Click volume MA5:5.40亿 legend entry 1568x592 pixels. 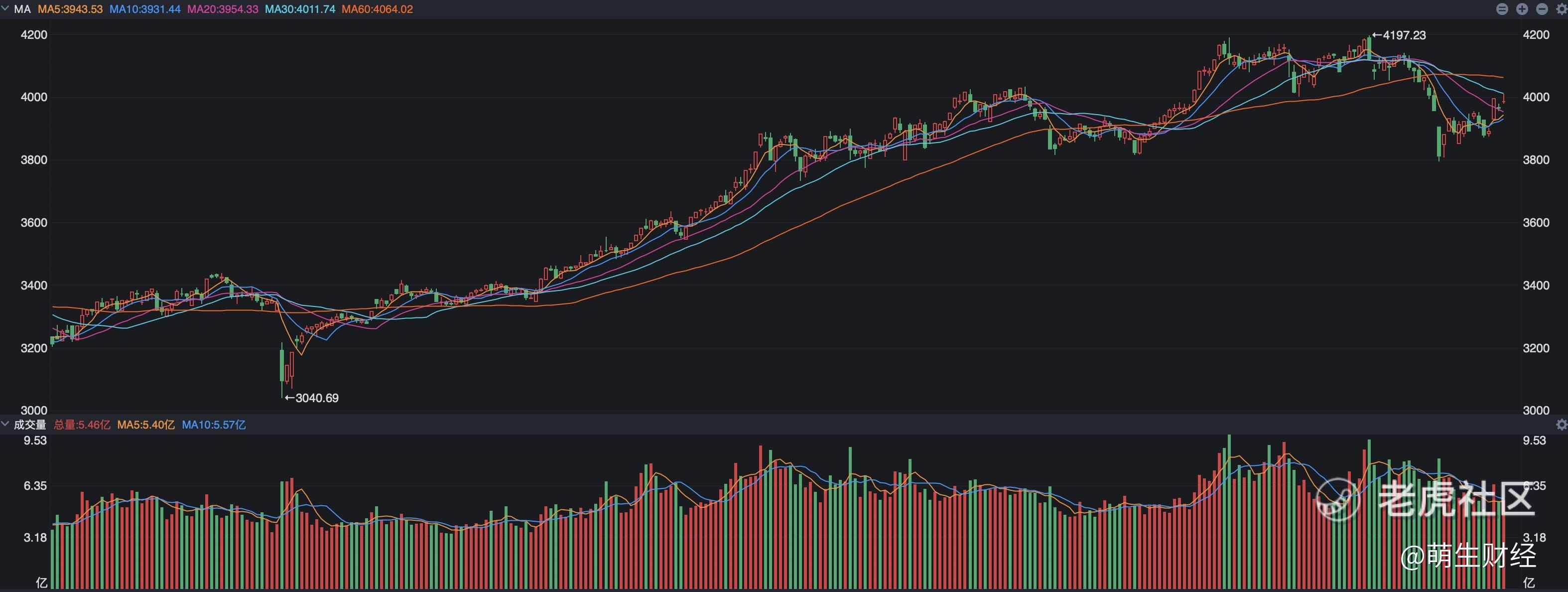145,425
